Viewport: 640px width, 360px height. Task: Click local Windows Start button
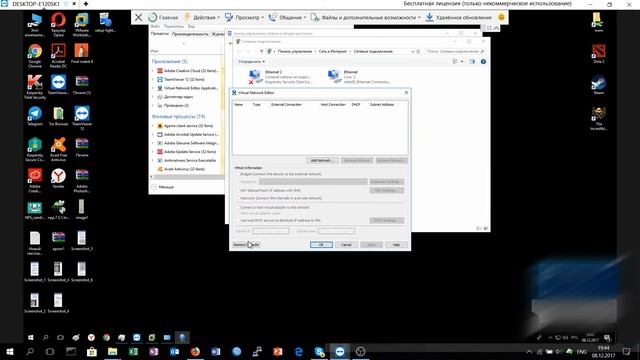point(10,351)
